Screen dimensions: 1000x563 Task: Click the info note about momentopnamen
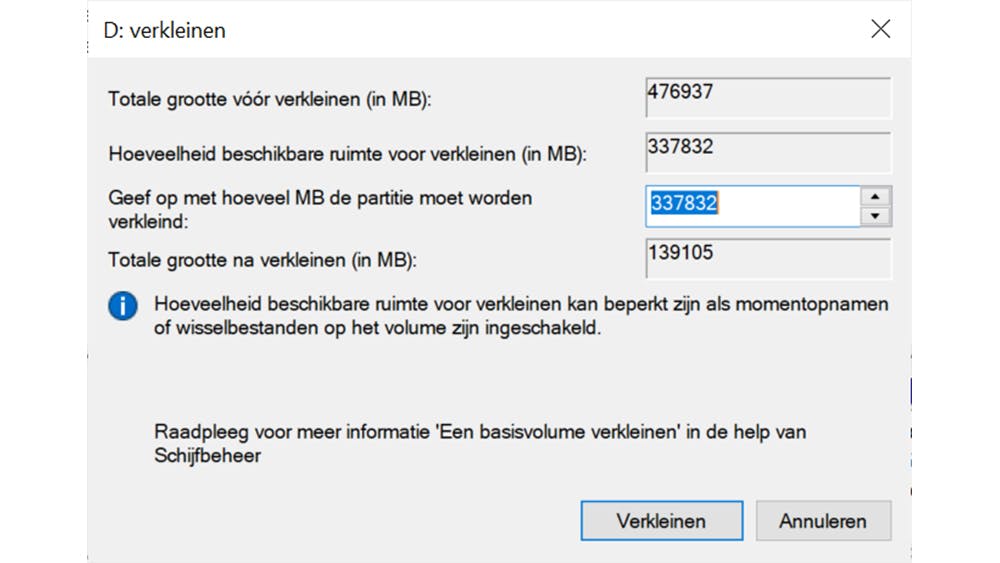click(x=520, y=315)
